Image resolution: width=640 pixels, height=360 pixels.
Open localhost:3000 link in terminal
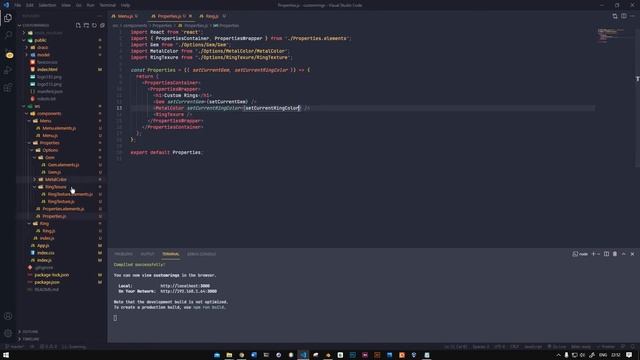pyautogui.click(x=185, y=286)
